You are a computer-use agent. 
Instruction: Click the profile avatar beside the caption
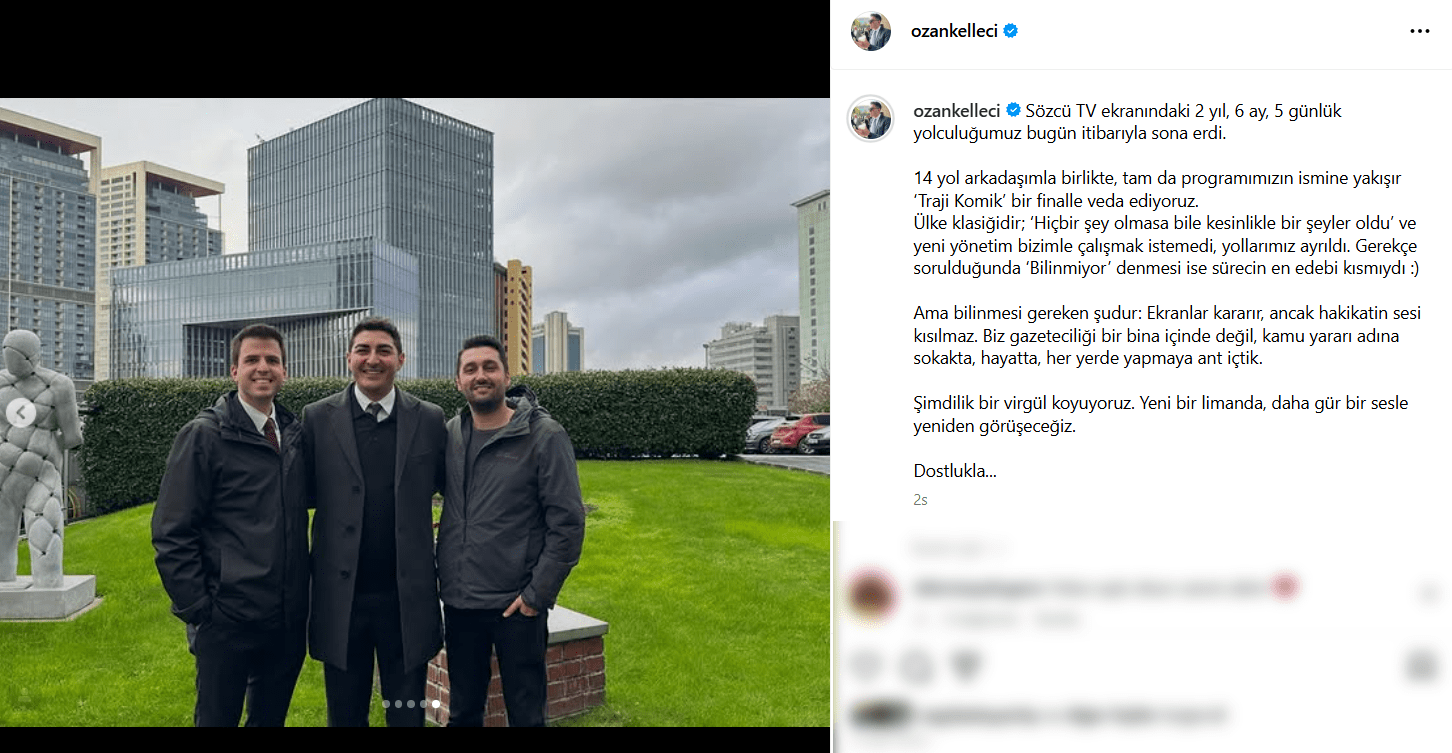point(870,119)
